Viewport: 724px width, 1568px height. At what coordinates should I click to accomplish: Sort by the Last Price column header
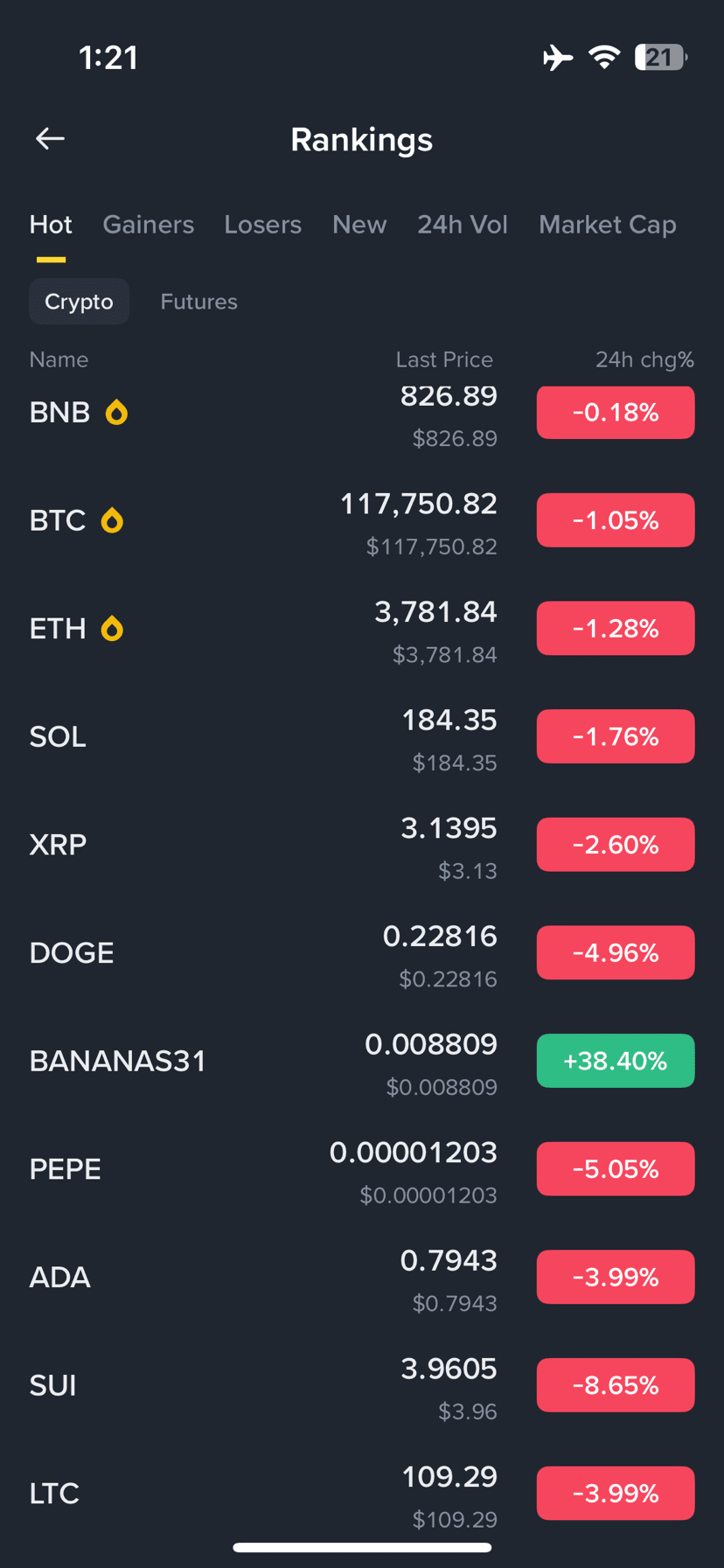click(444, 359)
